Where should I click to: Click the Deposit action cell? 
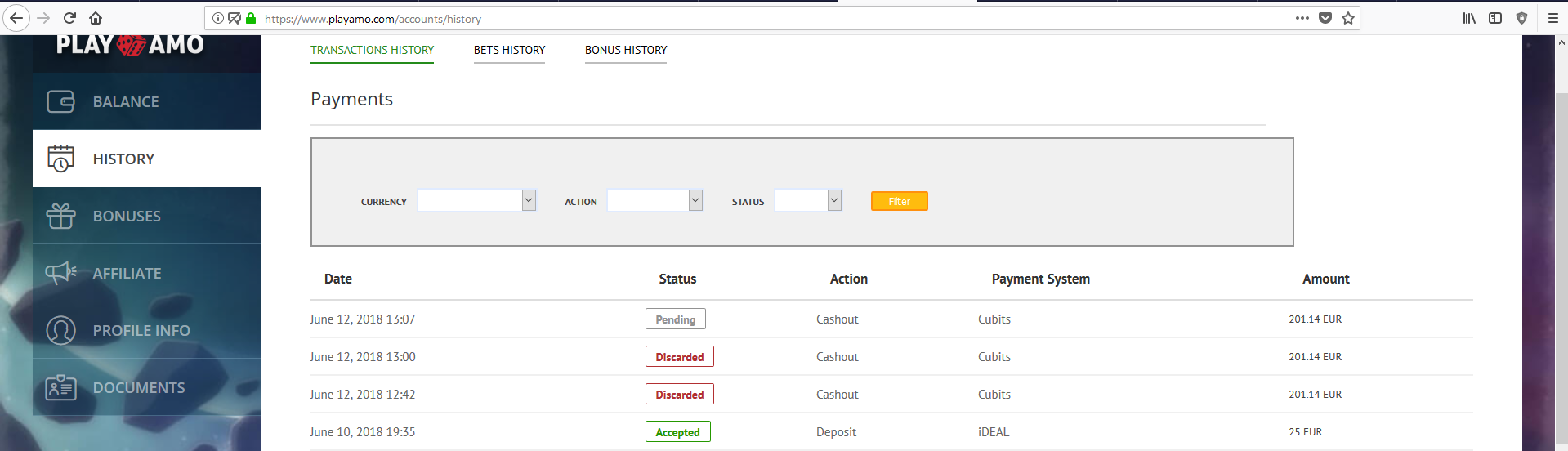tap(836, 432)
